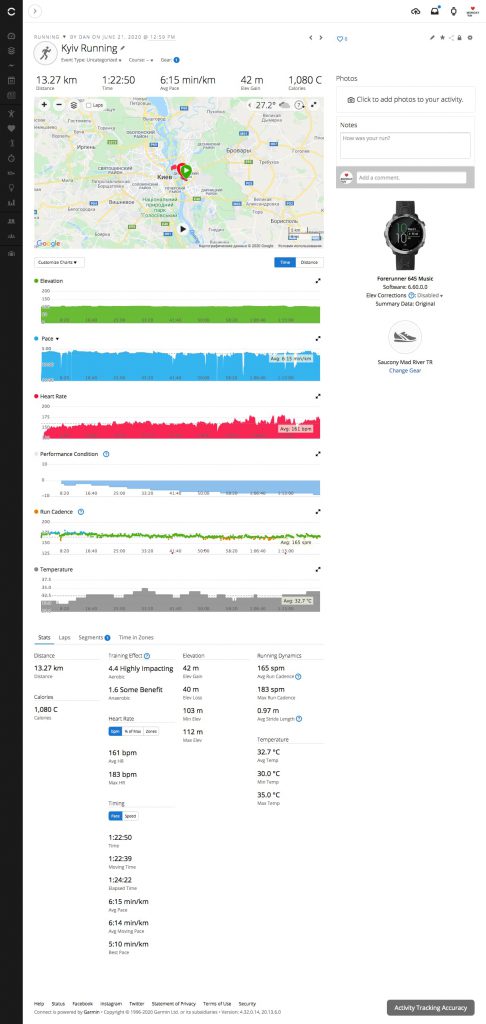Select the Segments tab

click(x=94, y=637)
